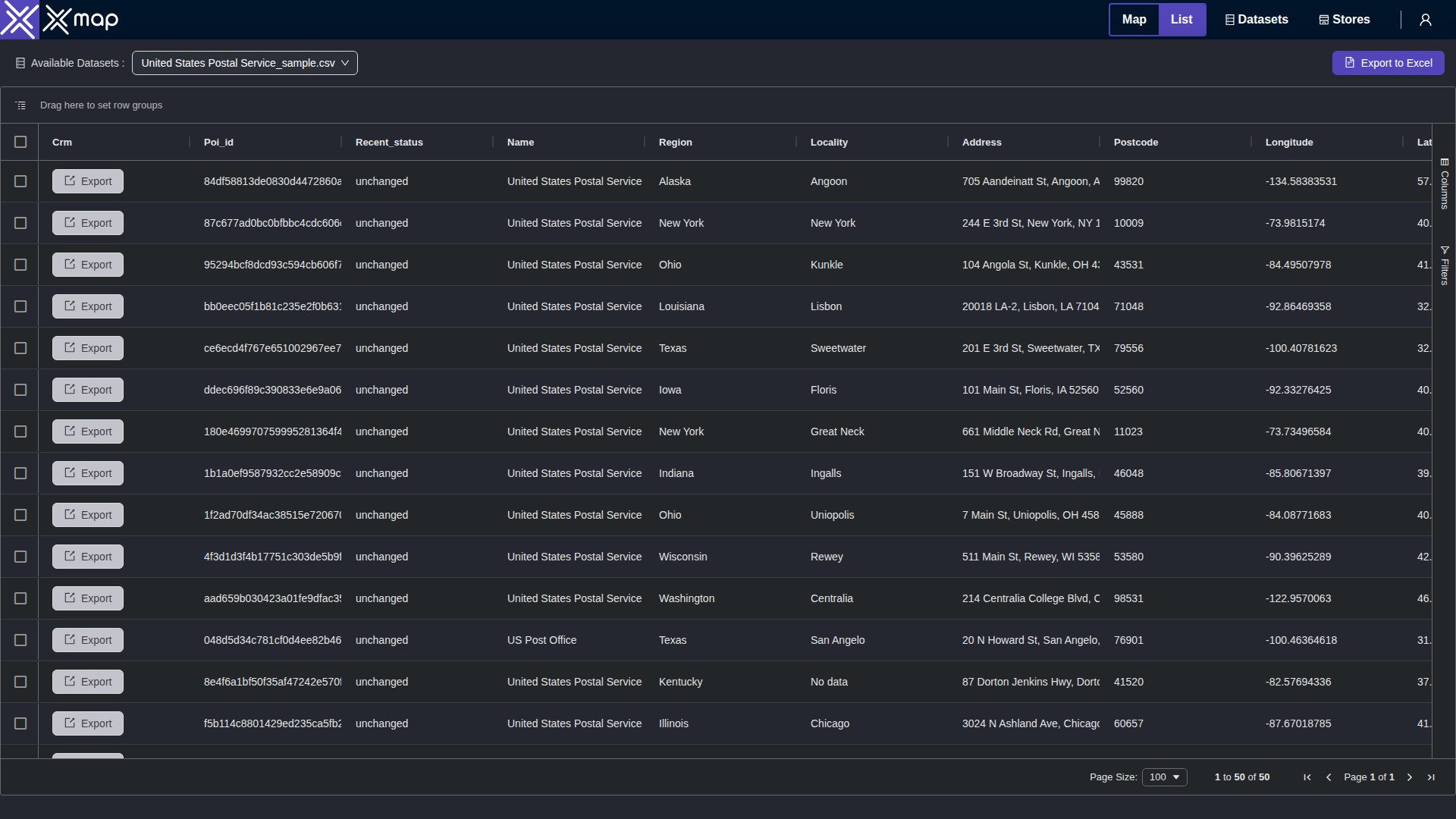Image resolution: width=1456 pixels, height=819 pixels.
Task: Go to first page pagination icon
Action: click(x=1307, y=777)
